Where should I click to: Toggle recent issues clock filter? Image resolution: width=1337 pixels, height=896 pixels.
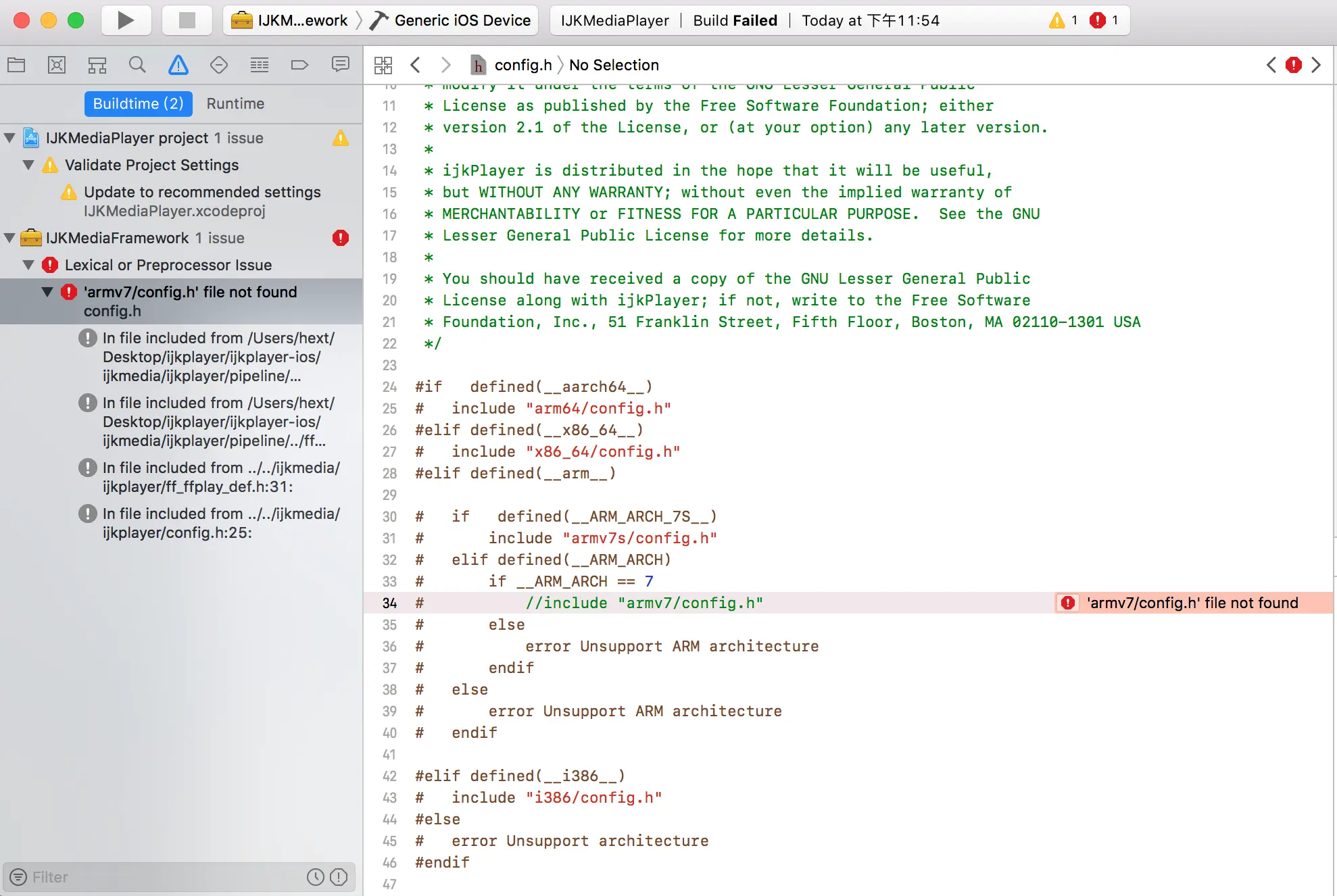(316, 877)
